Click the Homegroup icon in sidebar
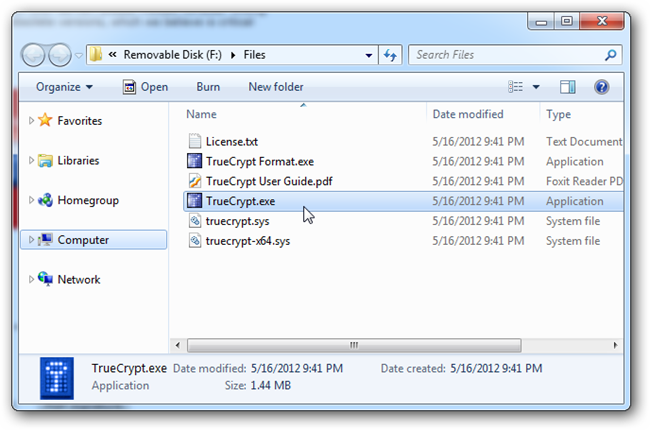Viewport: 650px width, 430px height. [45, 200]
